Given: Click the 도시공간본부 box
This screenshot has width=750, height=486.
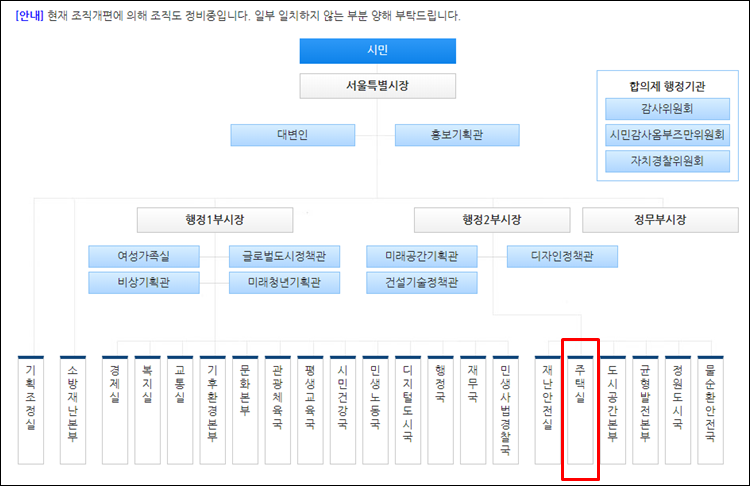Looking at the screenshot, I should pyautogui.click(x=612, y=410).
